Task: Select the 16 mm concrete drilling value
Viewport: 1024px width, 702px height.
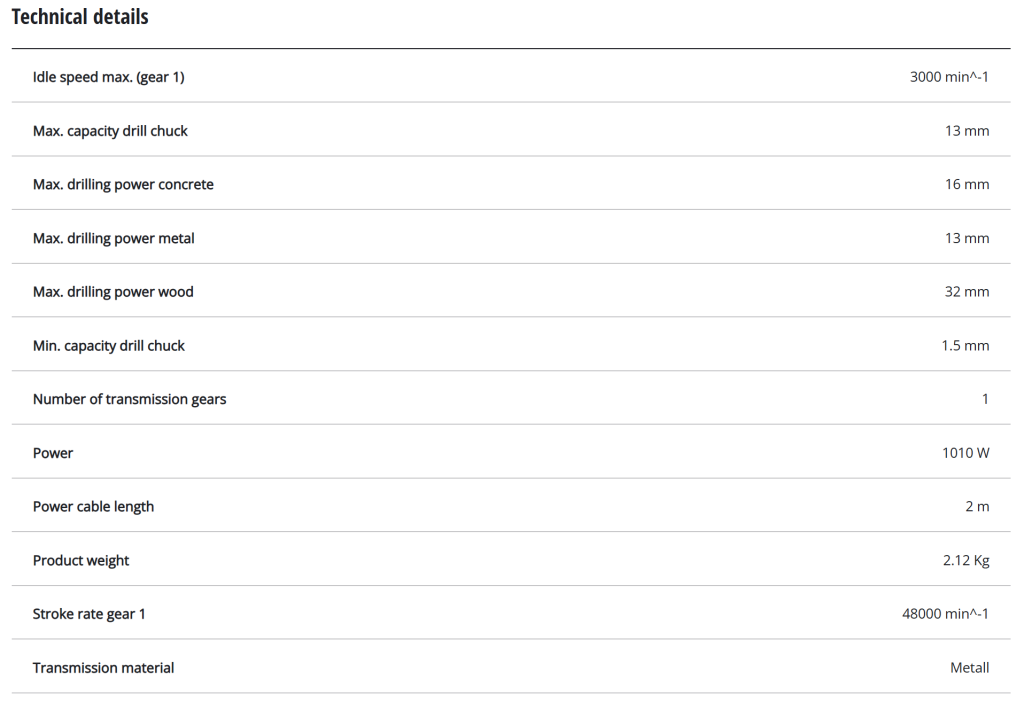Action: point(967,184)
